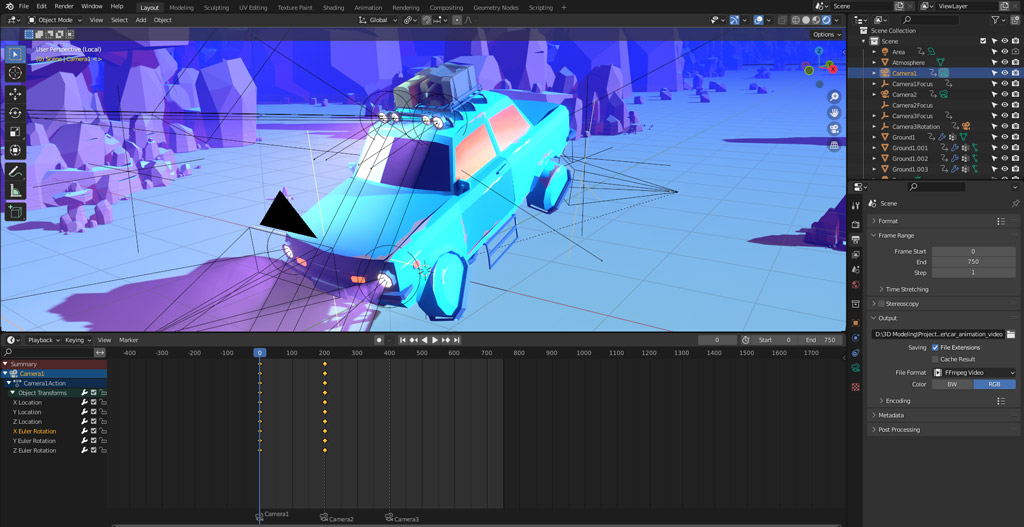Open the Object Mode dropdown
1024x527 pixels.
tap(55, 20)
